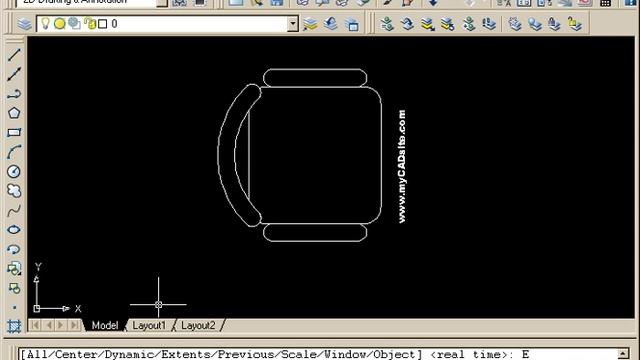Image resolution: width=640 pixels, height=360 pixels.
Task: Open the Layer Walk tool
Action: pyautogui.click(x=489, y=24)
